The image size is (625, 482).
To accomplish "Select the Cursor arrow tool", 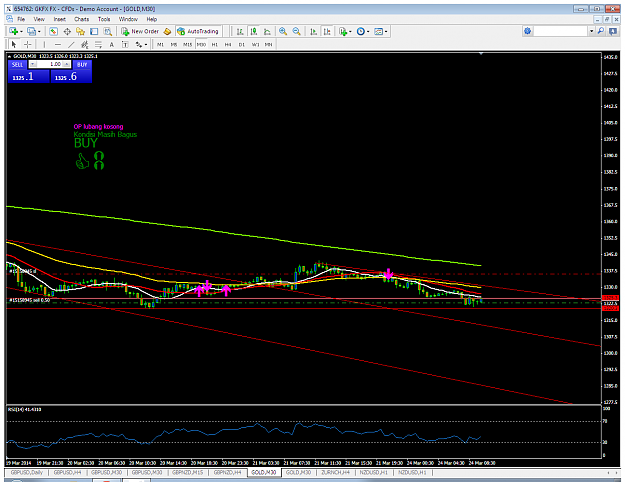I will point(14,45).
